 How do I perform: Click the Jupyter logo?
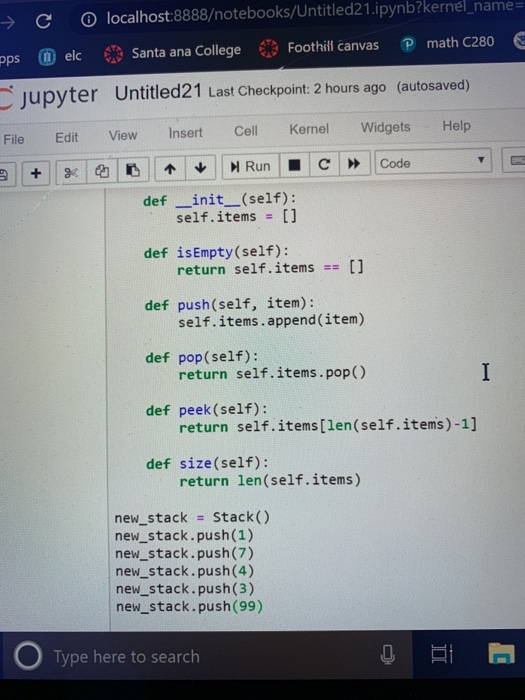49,97
